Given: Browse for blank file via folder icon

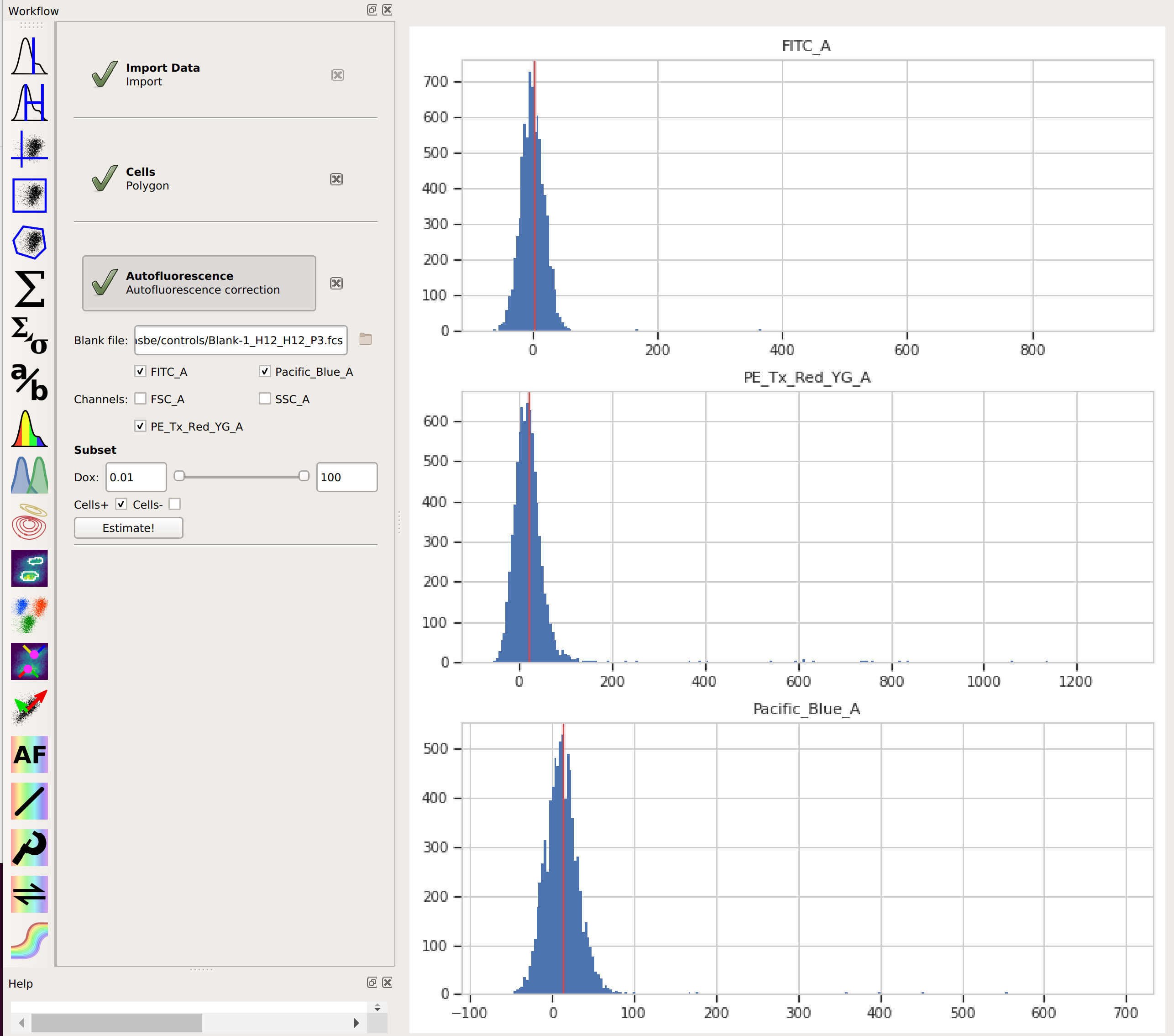Looking at the screenshot, I should point(365,339).
